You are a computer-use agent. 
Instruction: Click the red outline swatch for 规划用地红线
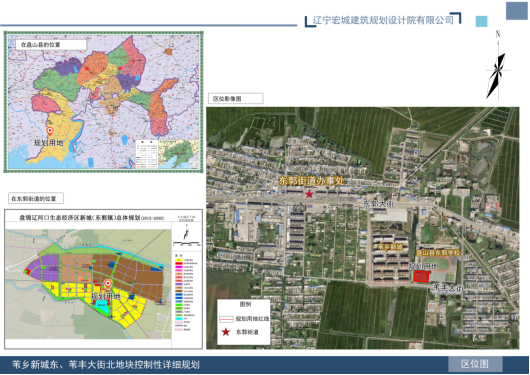coord(226,319)
